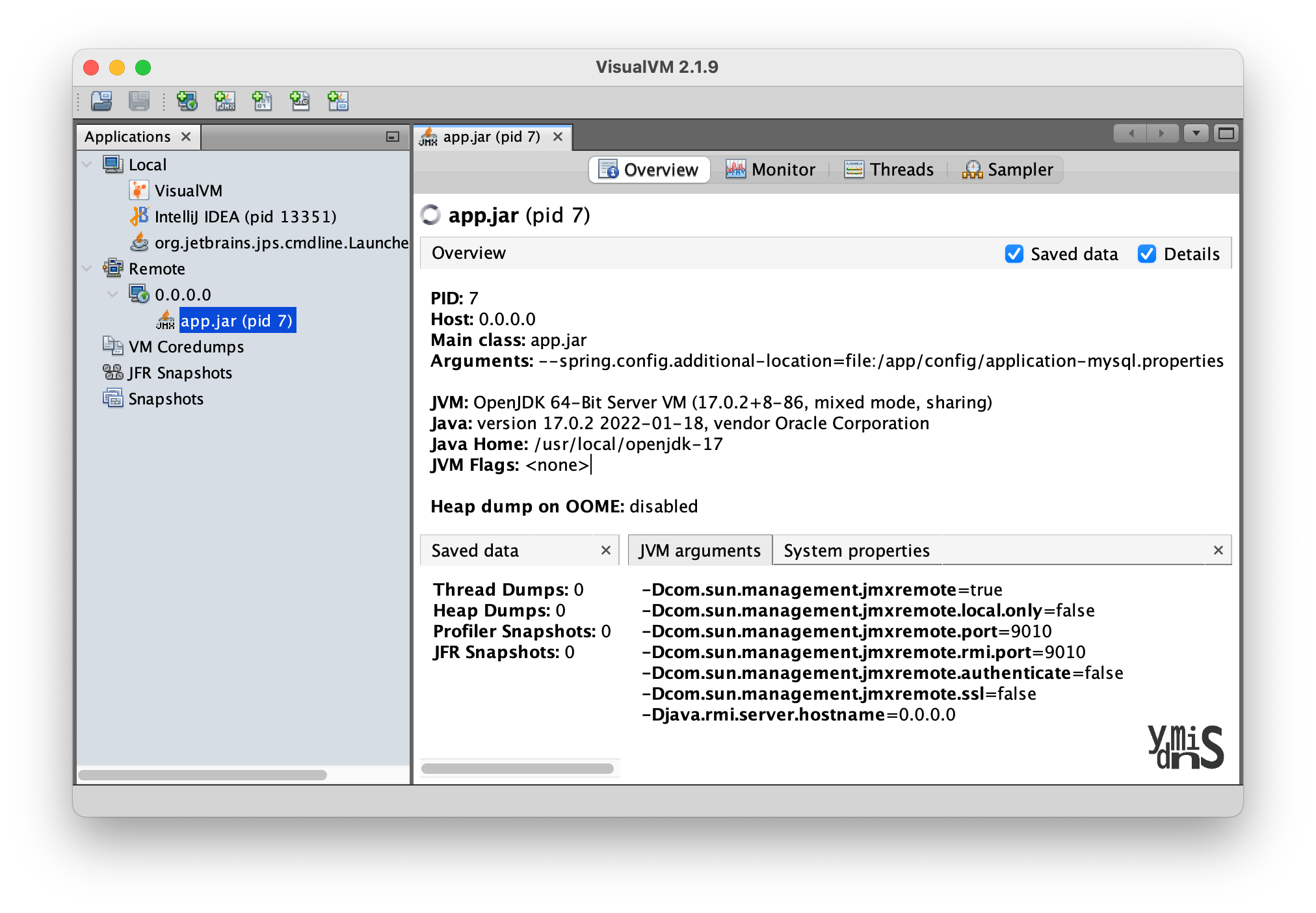Minimize the Applications panel
Viewport: 1316px width, 913px height.
click(392, 137)
